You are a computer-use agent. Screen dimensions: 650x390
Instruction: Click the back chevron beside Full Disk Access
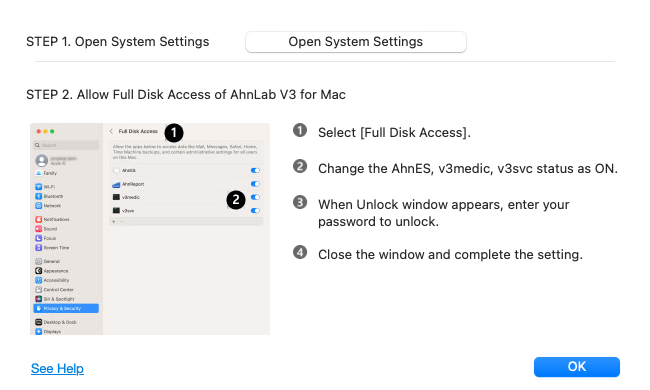[111, 131]
